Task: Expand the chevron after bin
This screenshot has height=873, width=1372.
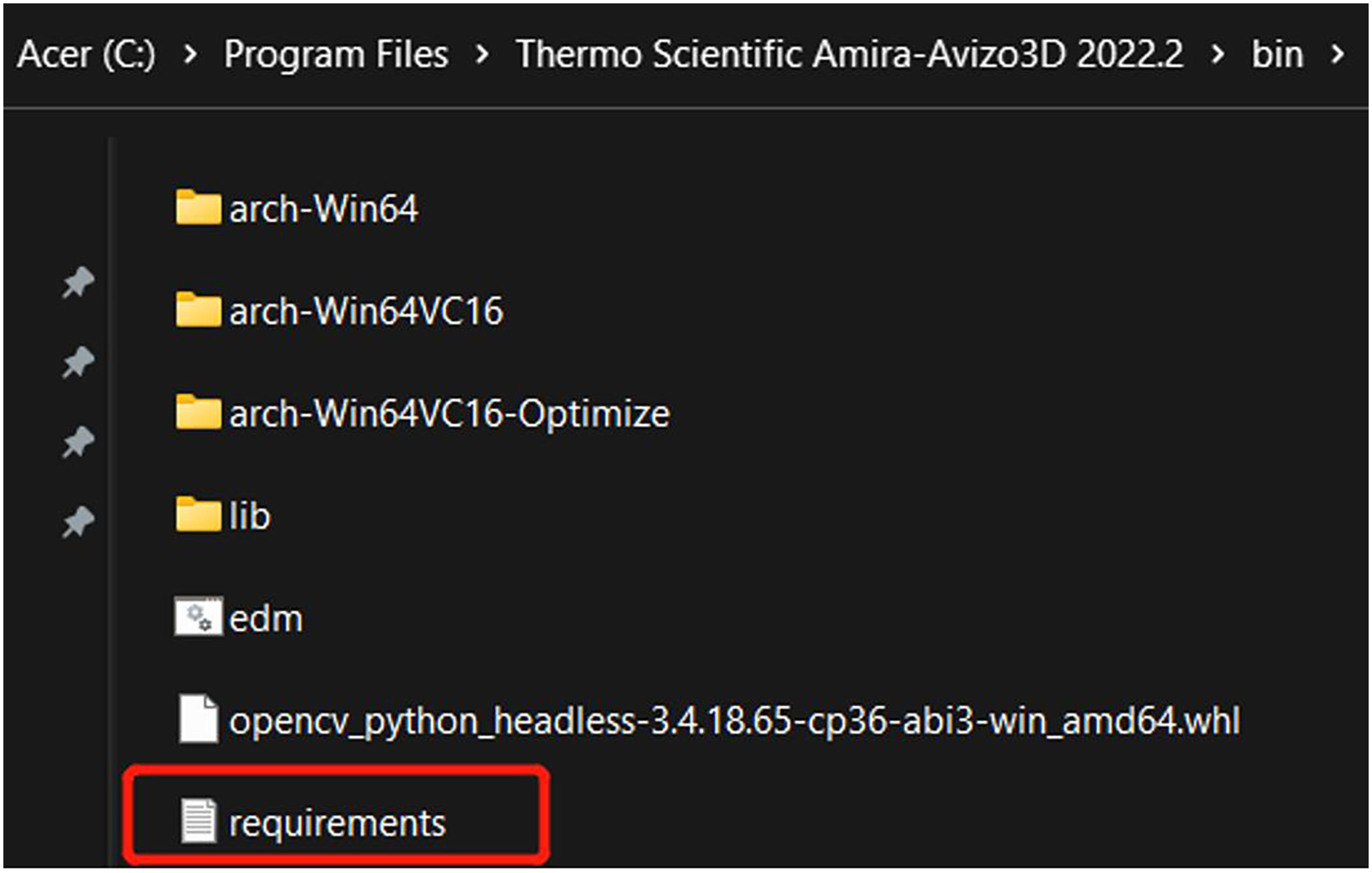Action: click(1337, 55)
